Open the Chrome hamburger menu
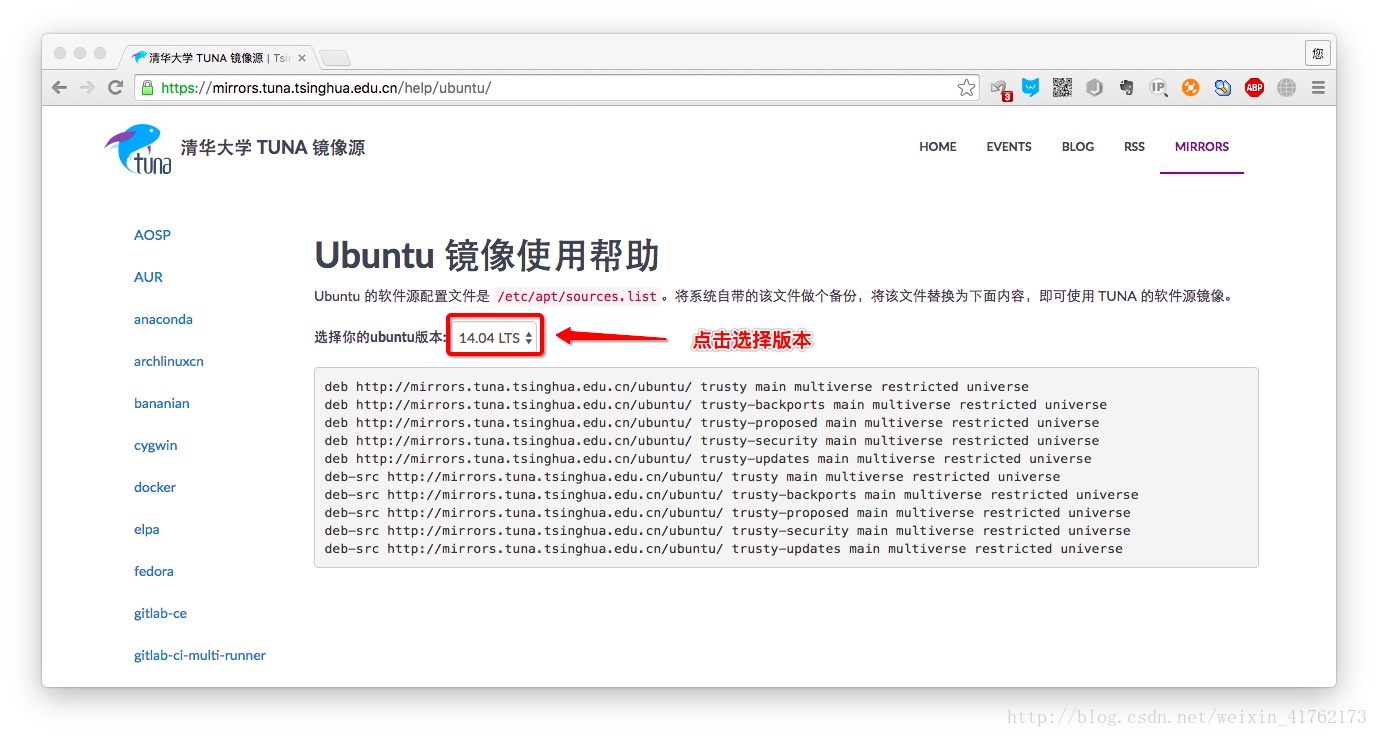The image size is (1378, 737). coord(1318,88)
